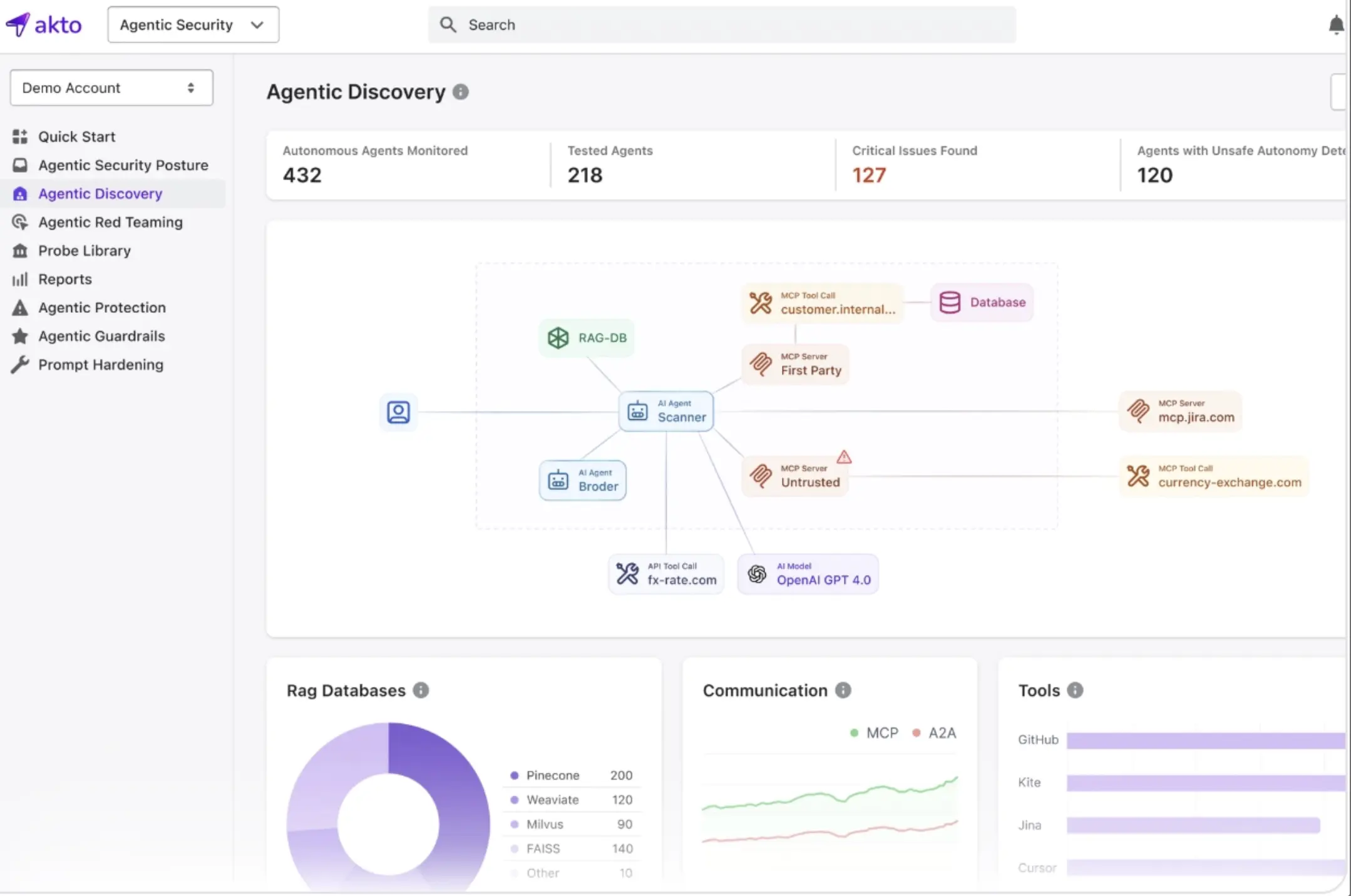Open Prompt Hardening page
This screenshot has width=1351, height=896.
(101, 364)
